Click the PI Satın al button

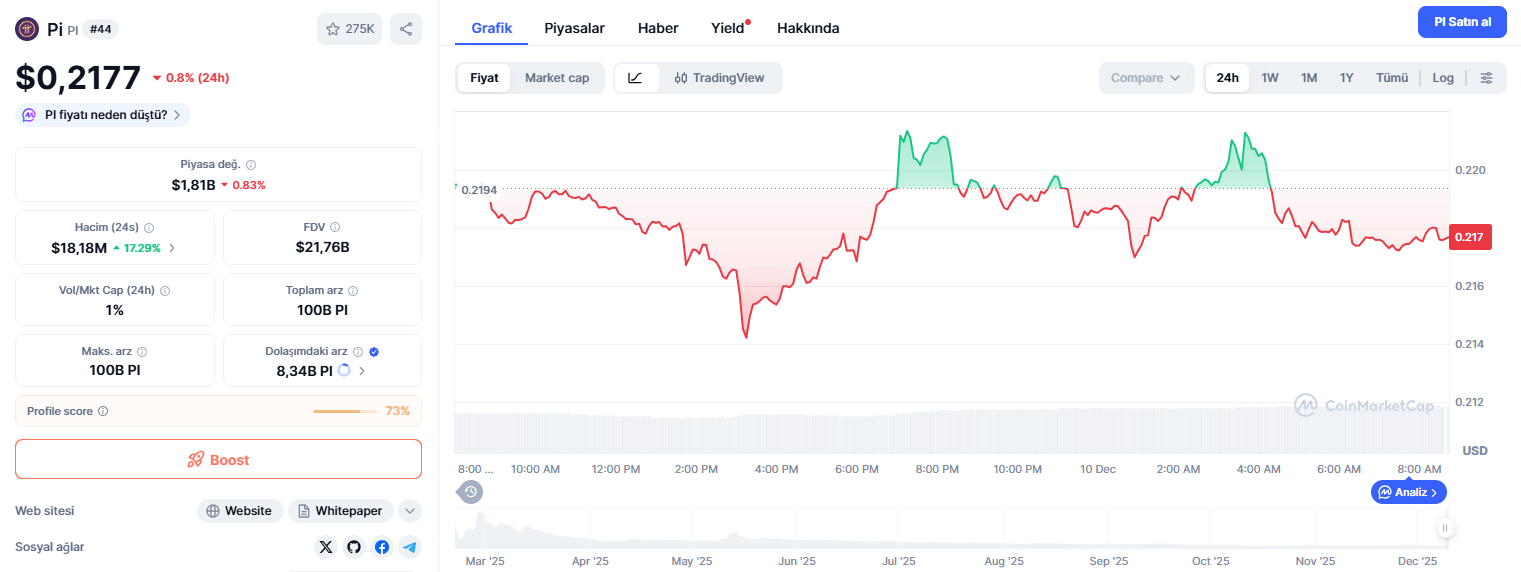1462,22
